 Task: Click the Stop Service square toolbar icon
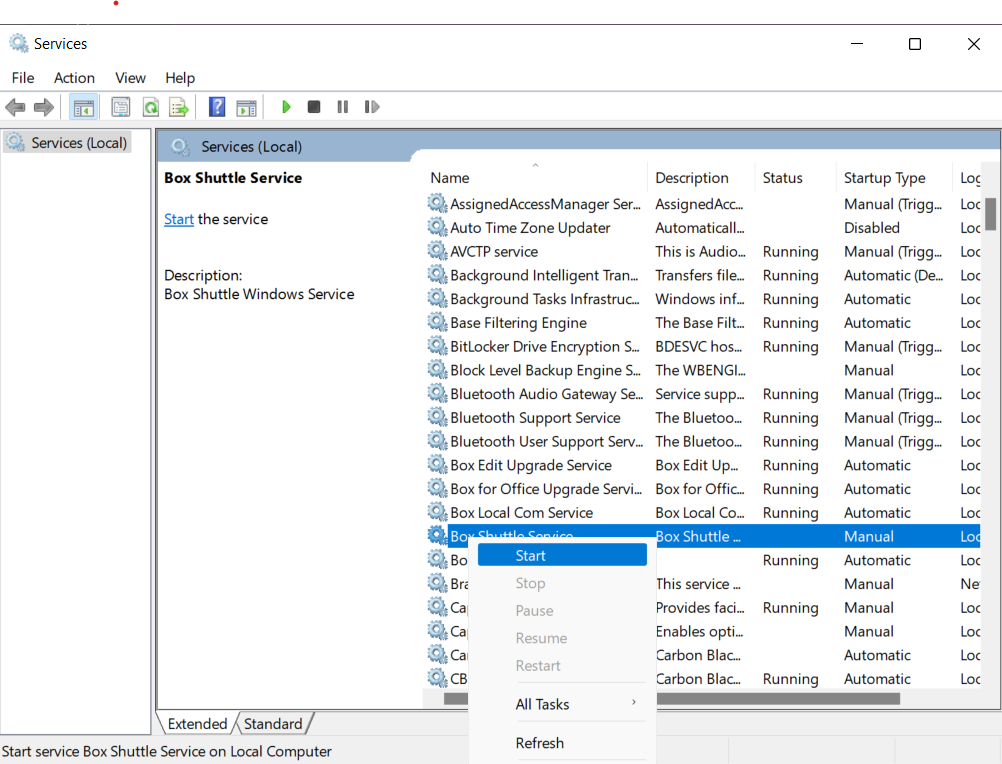pos(314,107)
